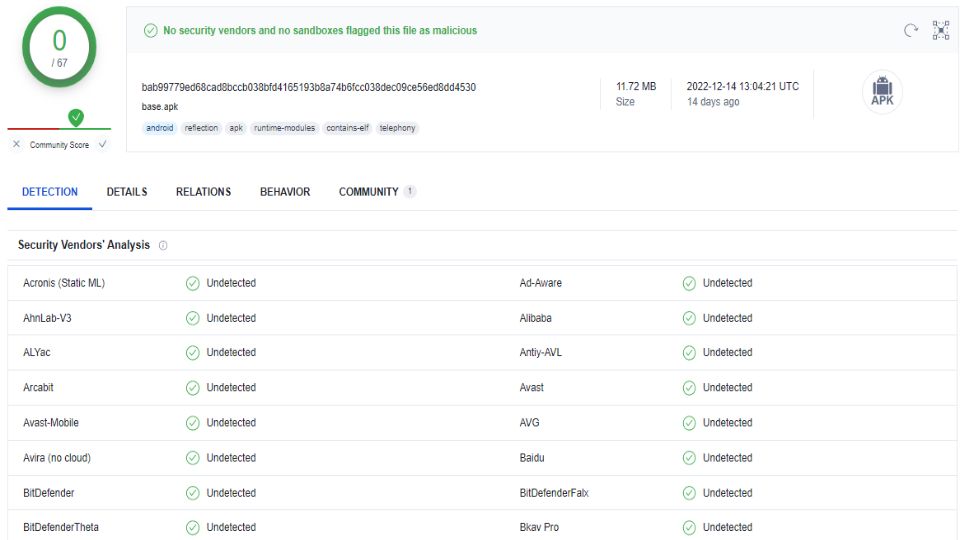Click the Avast-Mobile vendor name

51,422
